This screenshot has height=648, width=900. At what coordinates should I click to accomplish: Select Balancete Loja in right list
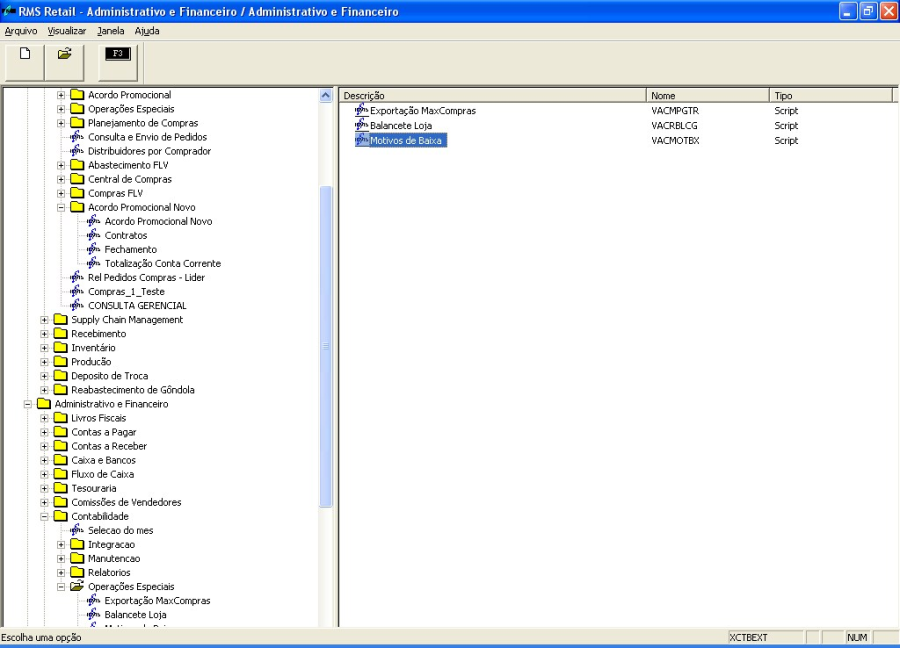pos(401,126)
